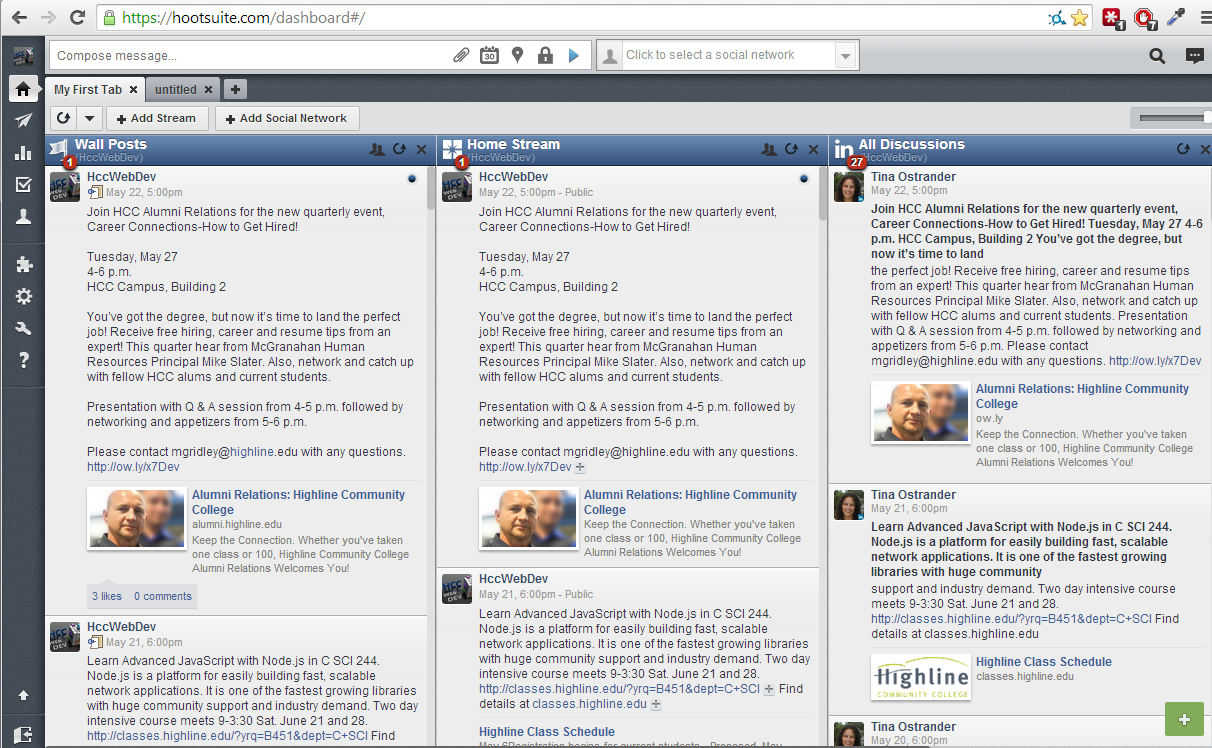
Task: Open the social network selector dropdown arrow
Action: 846,56
